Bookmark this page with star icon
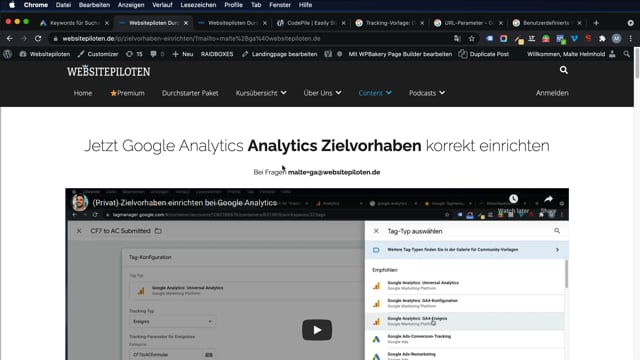Screen dimensions: 640x360 pos(472,38)
